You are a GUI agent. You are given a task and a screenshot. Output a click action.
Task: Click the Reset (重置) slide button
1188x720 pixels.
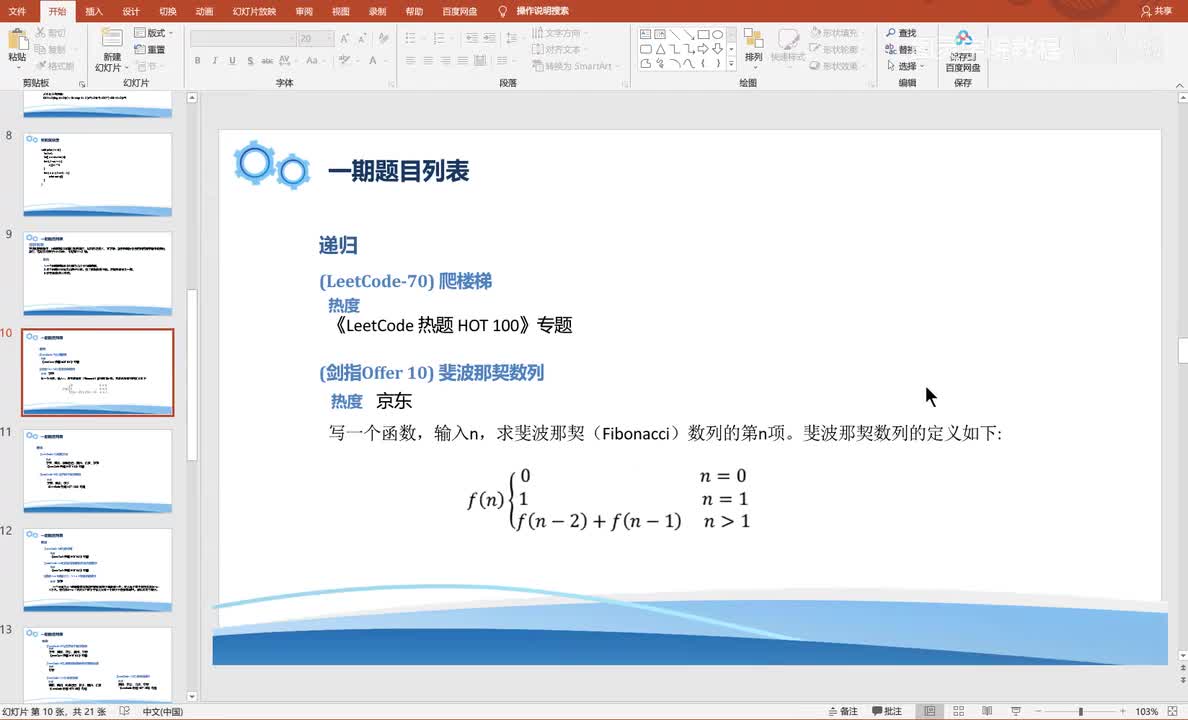(150, 49)
